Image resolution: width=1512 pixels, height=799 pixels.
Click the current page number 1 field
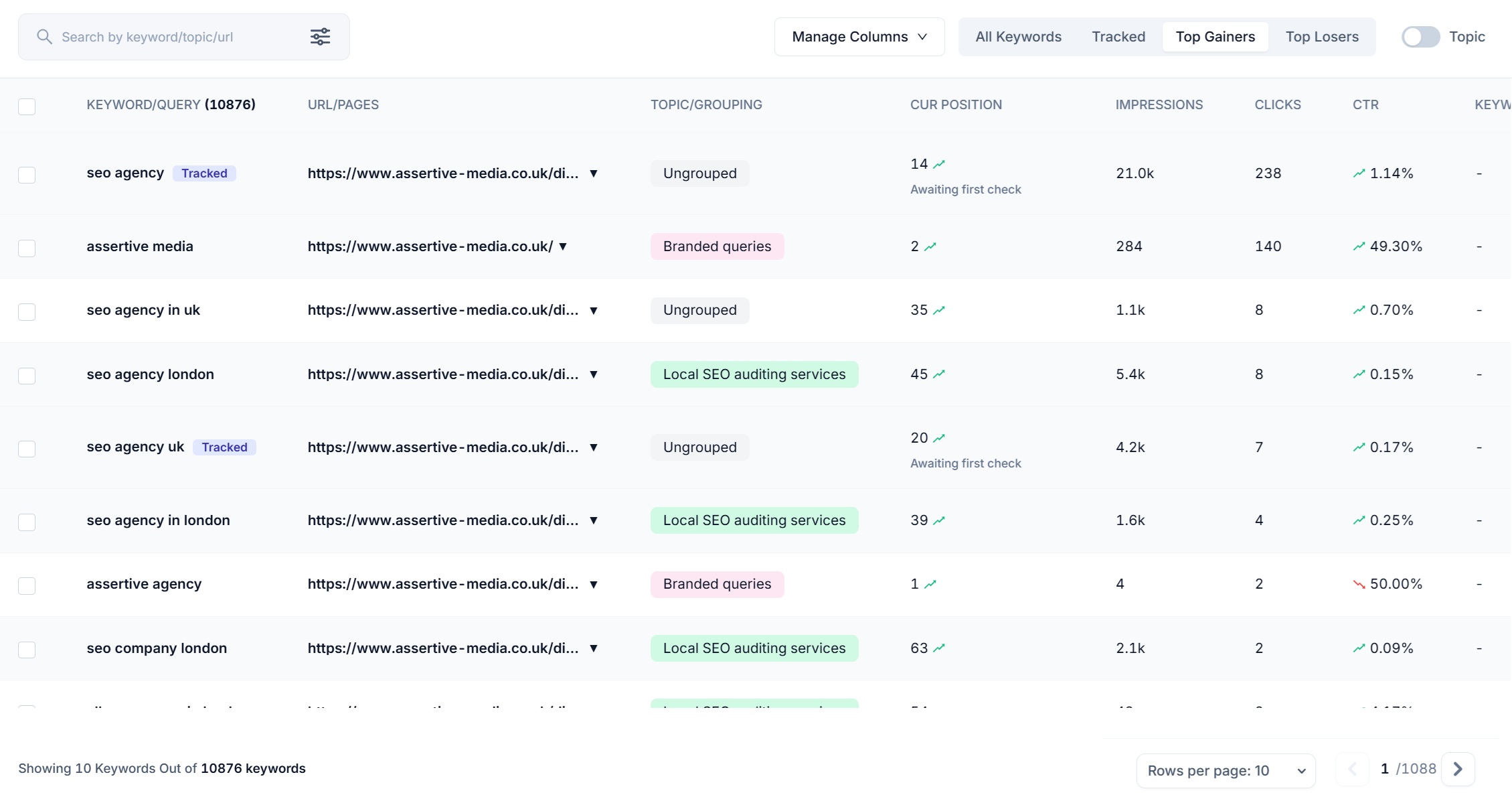click(1384, 769)
